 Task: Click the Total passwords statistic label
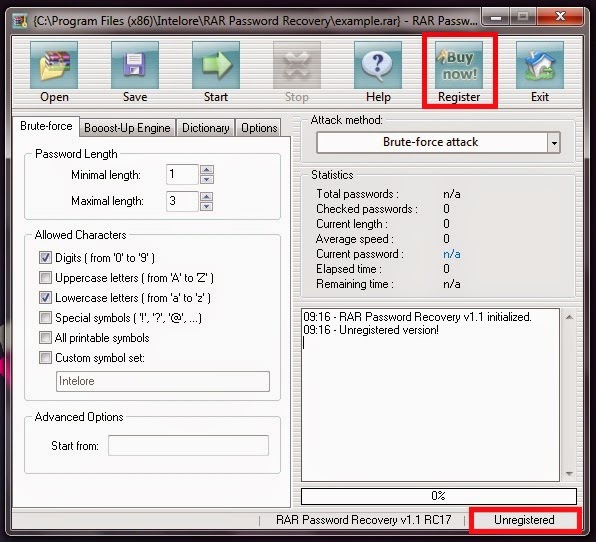coord(357,194)
